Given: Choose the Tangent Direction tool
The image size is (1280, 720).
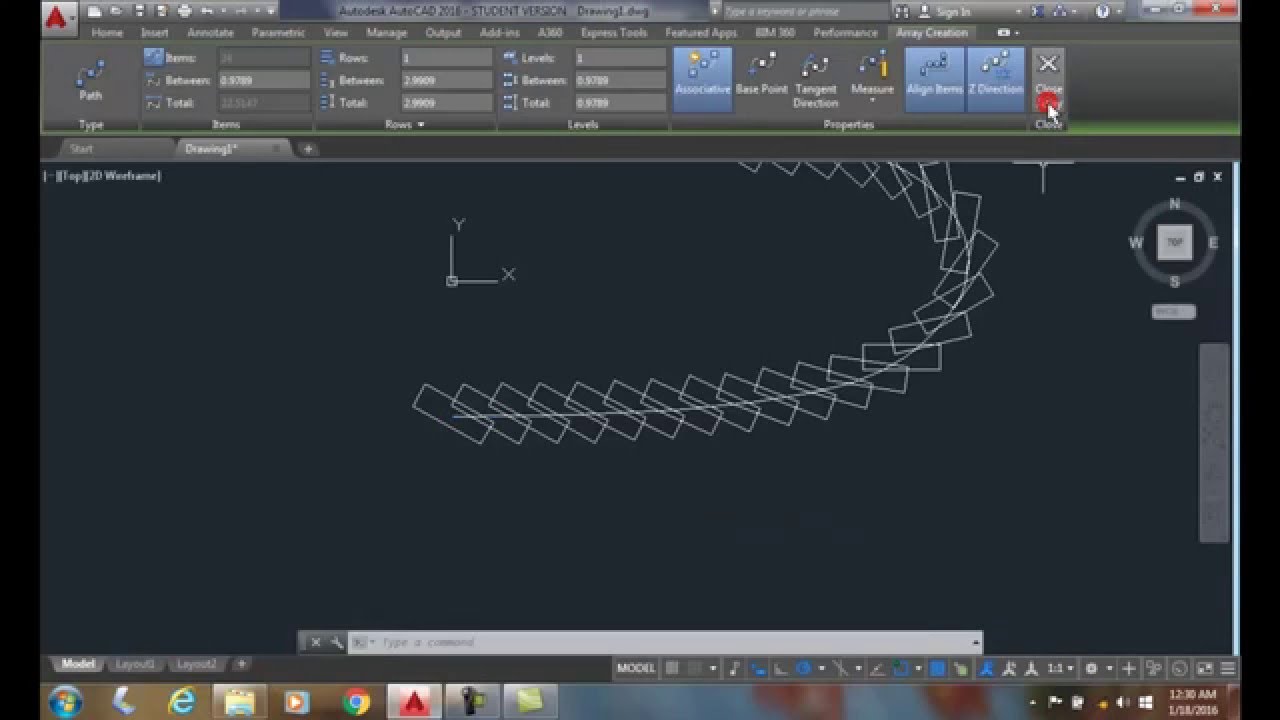Looking at the screenshot, I should click(x=815, y=79).
